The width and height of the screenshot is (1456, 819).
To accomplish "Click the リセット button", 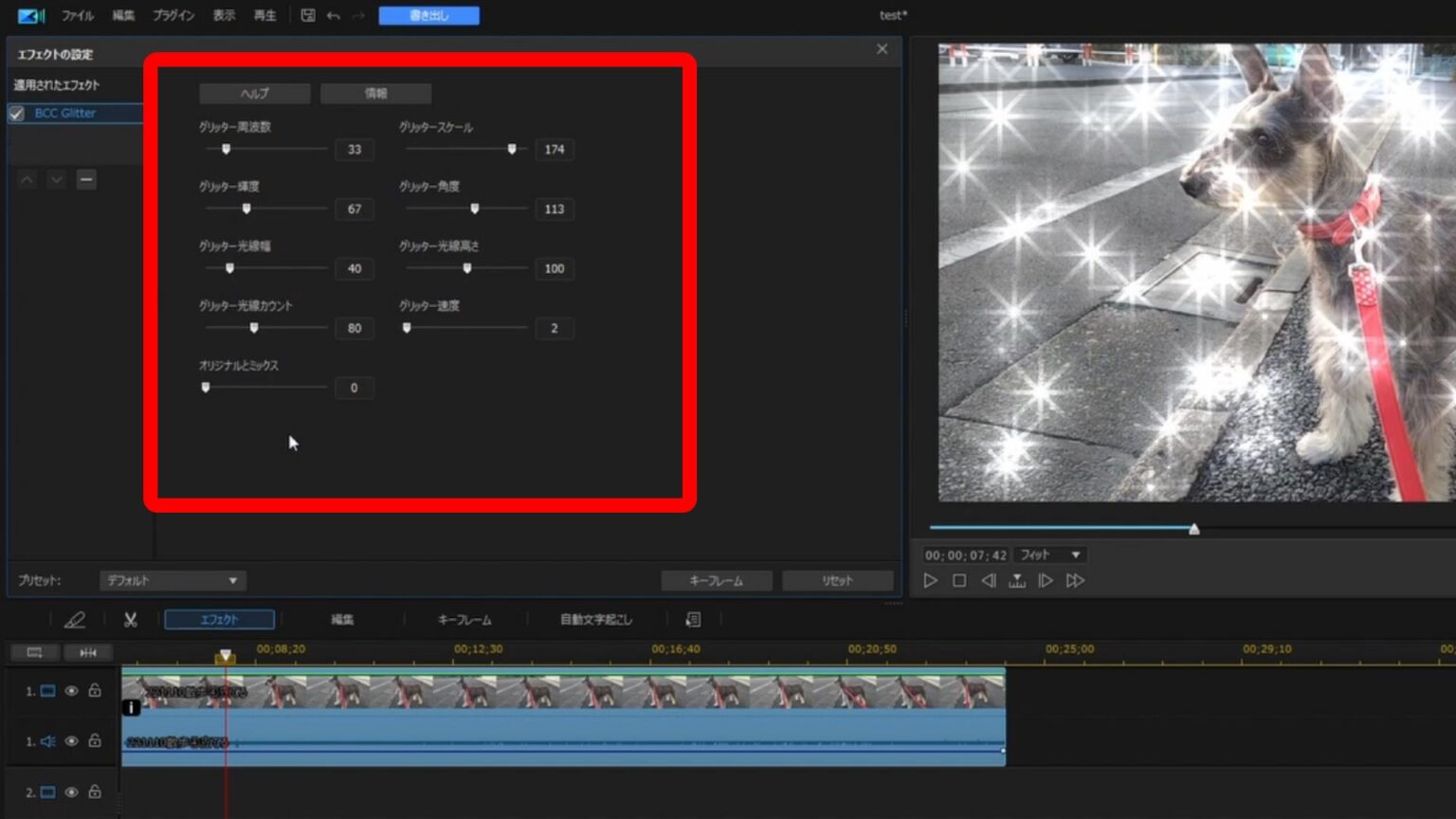I will pos(837,580).
